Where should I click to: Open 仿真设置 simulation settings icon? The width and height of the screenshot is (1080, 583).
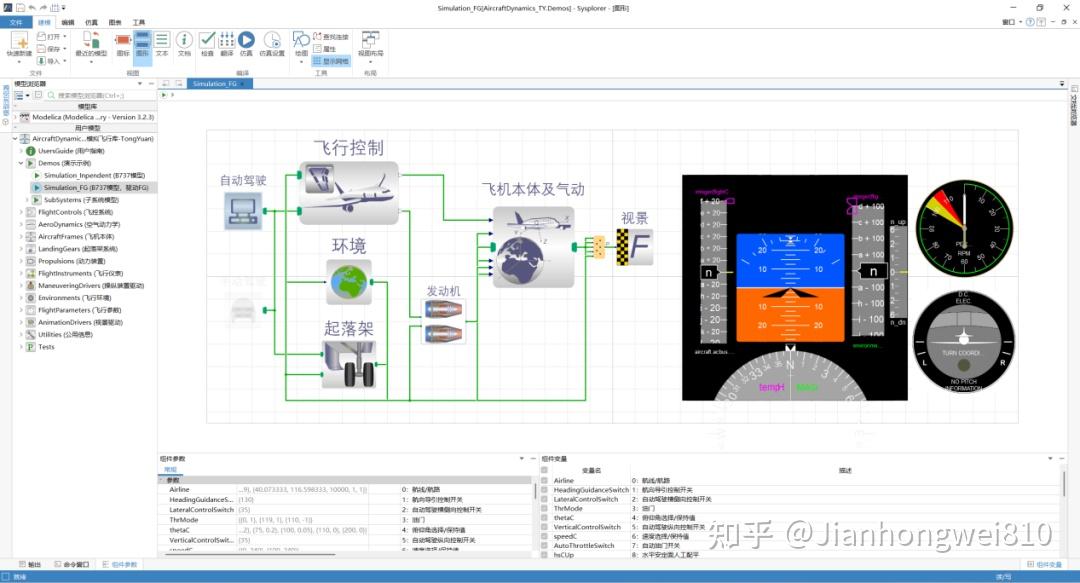274,42
